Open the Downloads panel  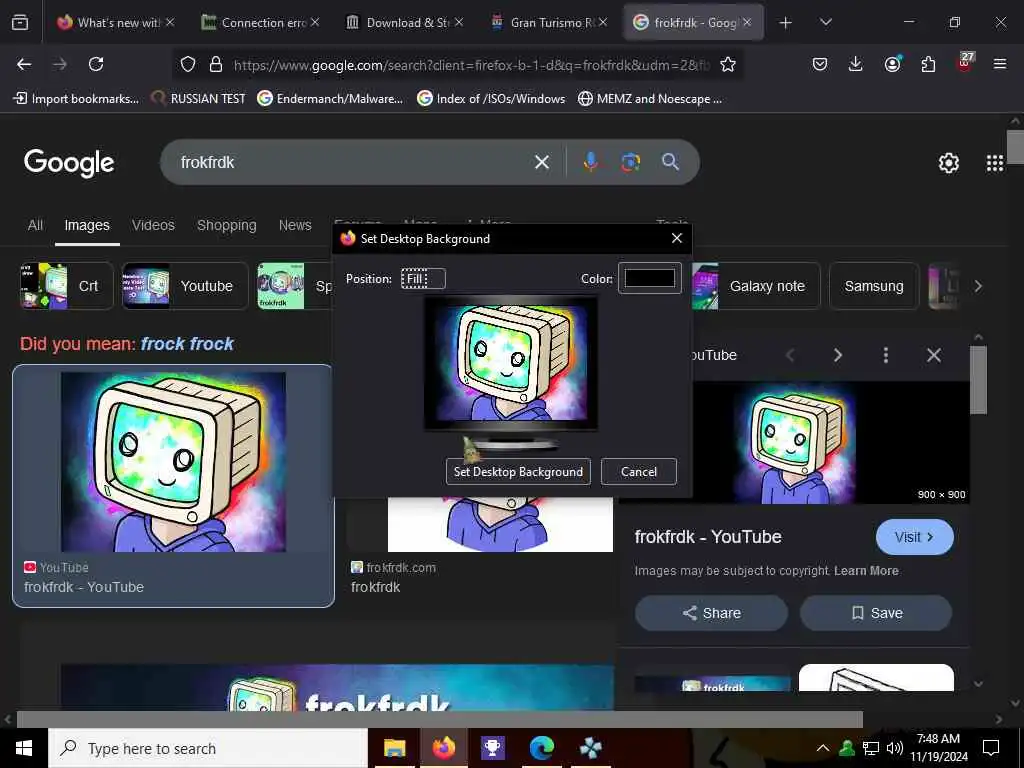pyautogui.click(x=856, y=64)
